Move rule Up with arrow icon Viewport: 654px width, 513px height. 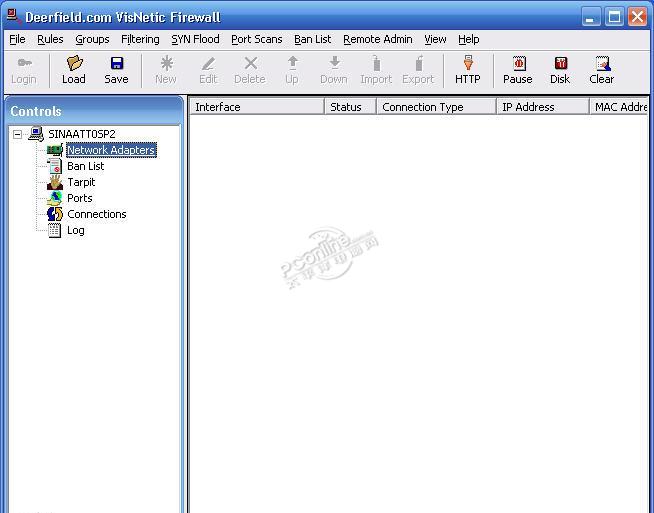point(292,63)
